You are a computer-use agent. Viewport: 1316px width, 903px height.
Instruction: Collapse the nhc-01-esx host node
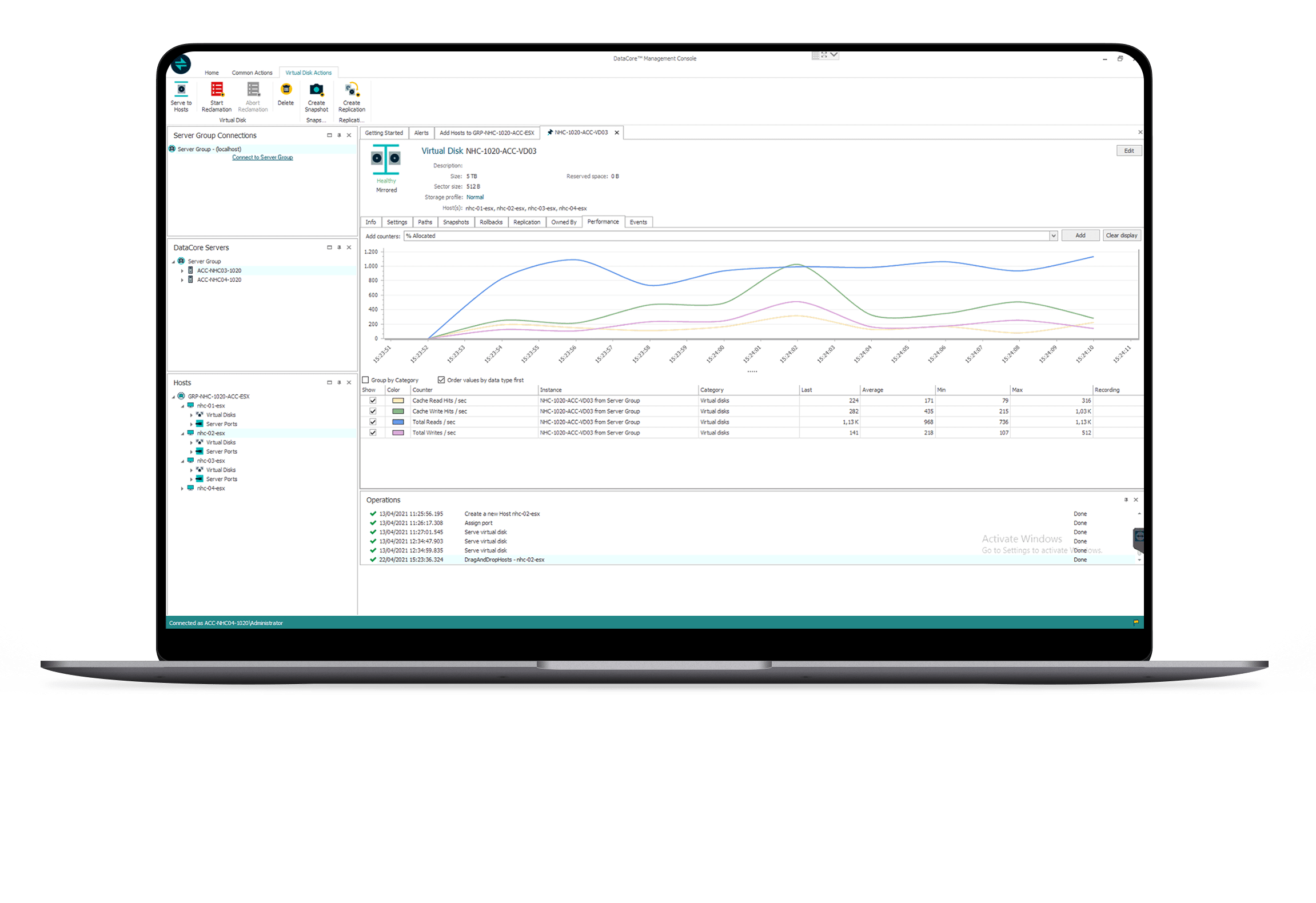click(x=183, y=406)
